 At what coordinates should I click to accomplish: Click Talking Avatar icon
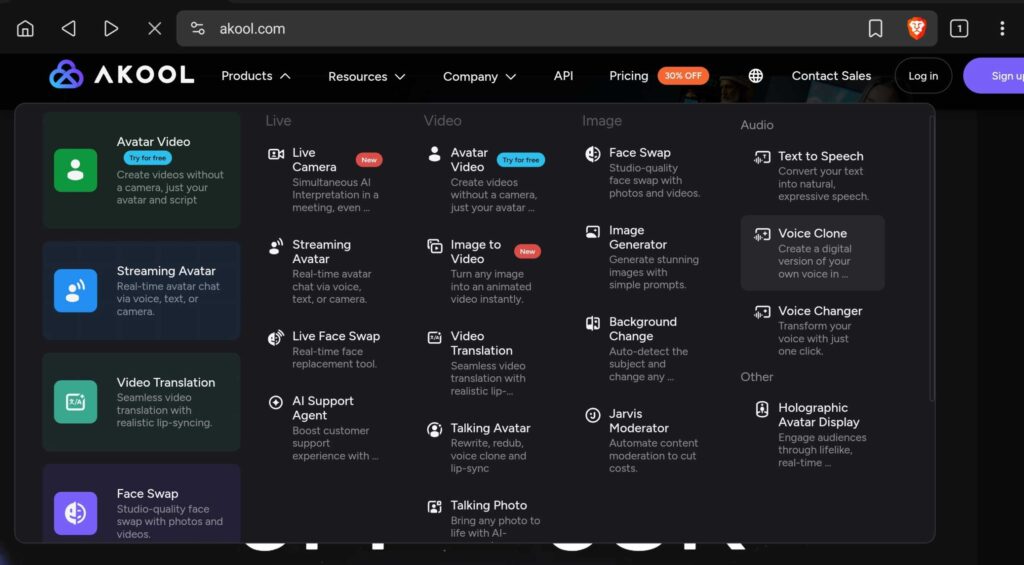(x=434, y=429)
